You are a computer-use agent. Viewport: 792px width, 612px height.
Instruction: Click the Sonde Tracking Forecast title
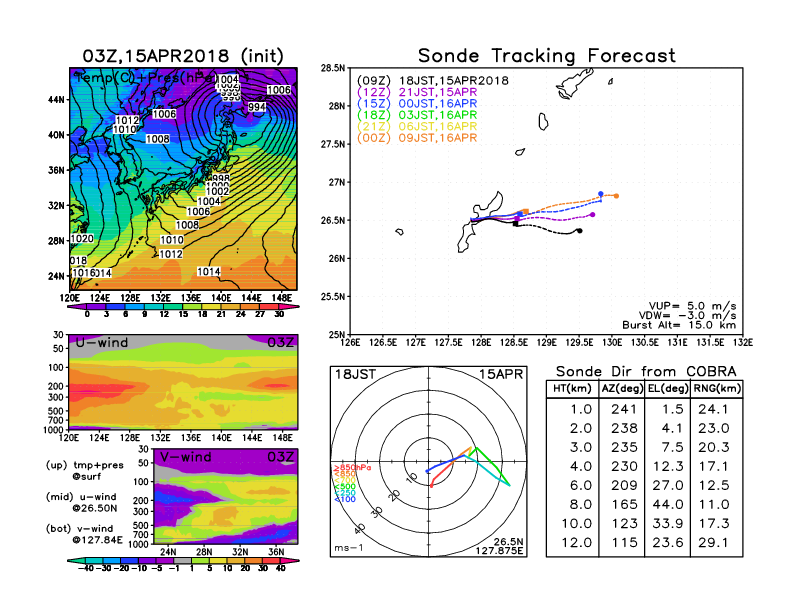pos(546,56)
